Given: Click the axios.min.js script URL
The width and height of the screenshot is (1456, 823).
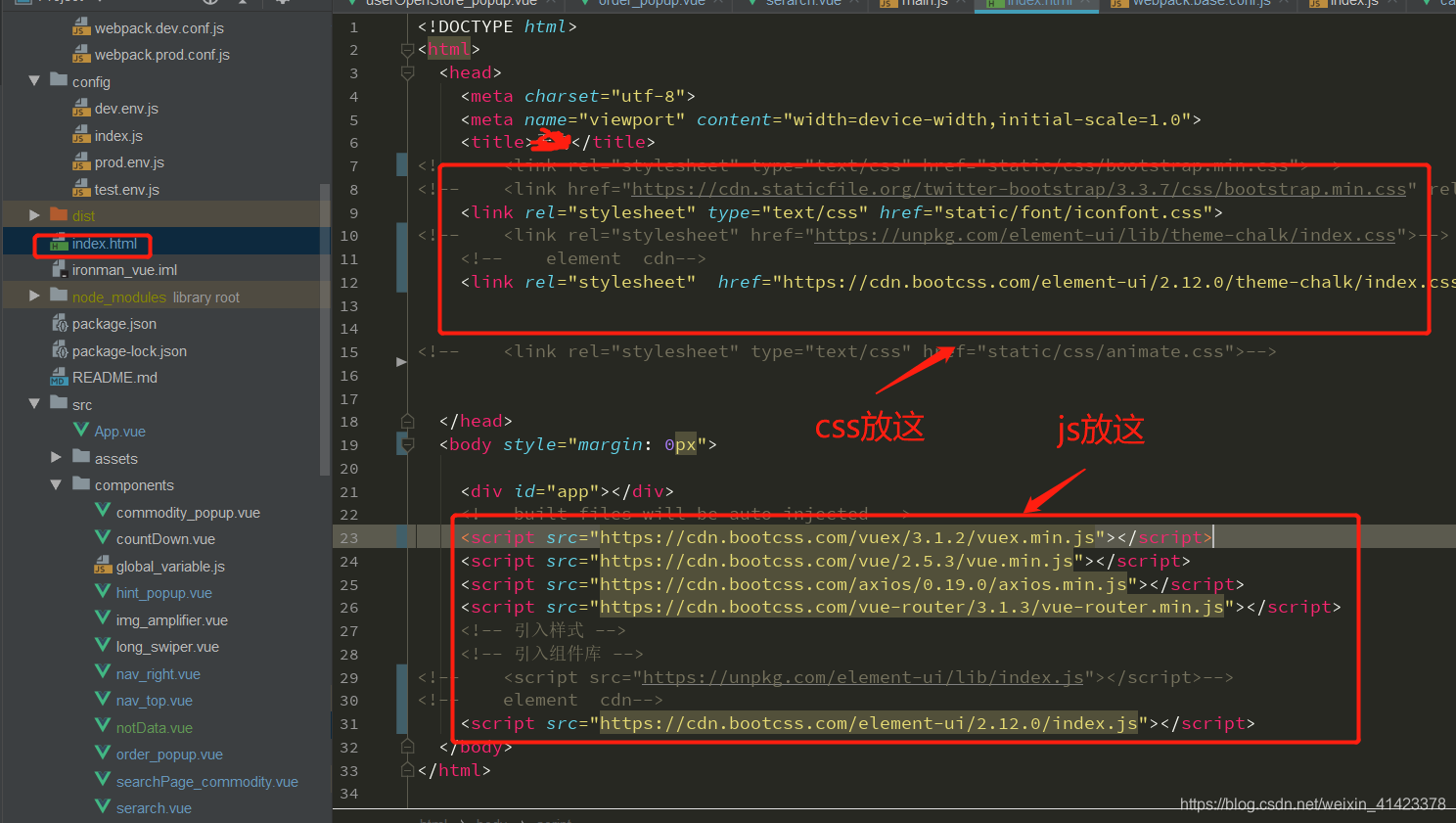Looking at the screenshot, I should point(863,584).
